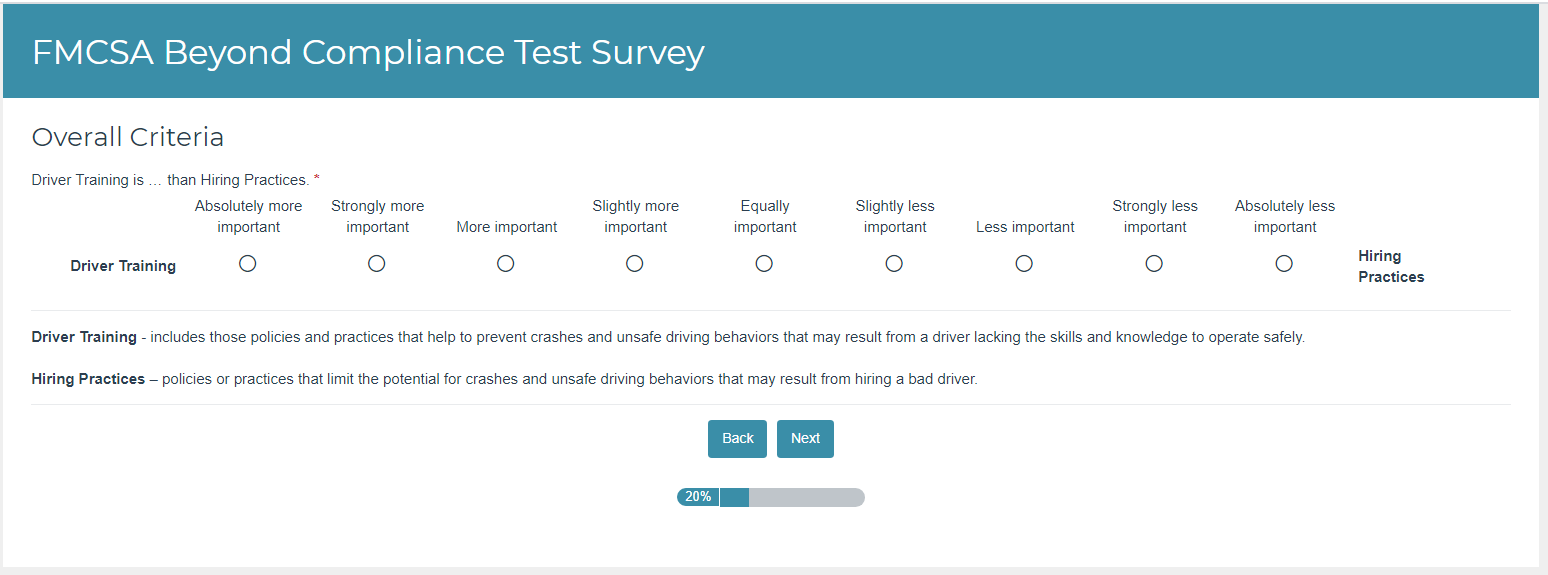The image size is (1548, 575).
Task: Click the 'Overall Criteria' section heading
Action: click(x=128, y=137)
